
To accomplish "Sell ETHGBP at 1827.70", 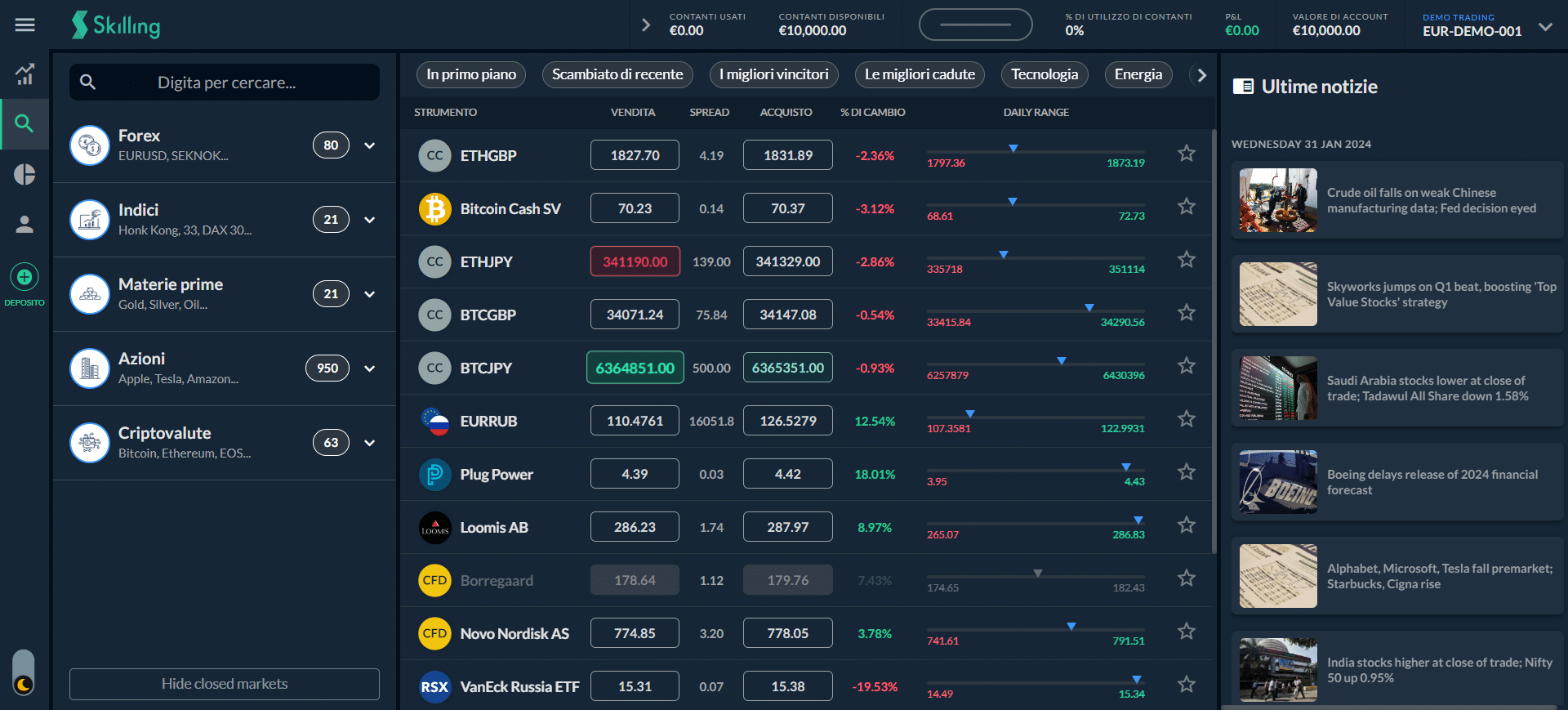I will coord(635,155).
